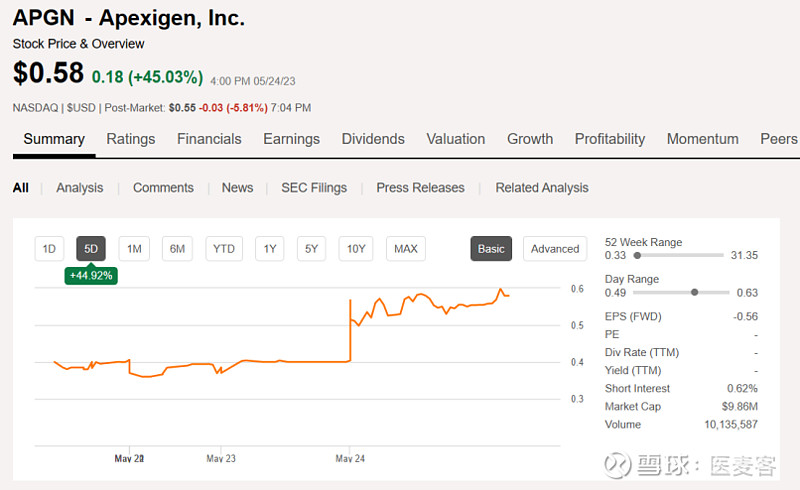Filter feed by Analysis
800x490 pixels.
point(79,188)
